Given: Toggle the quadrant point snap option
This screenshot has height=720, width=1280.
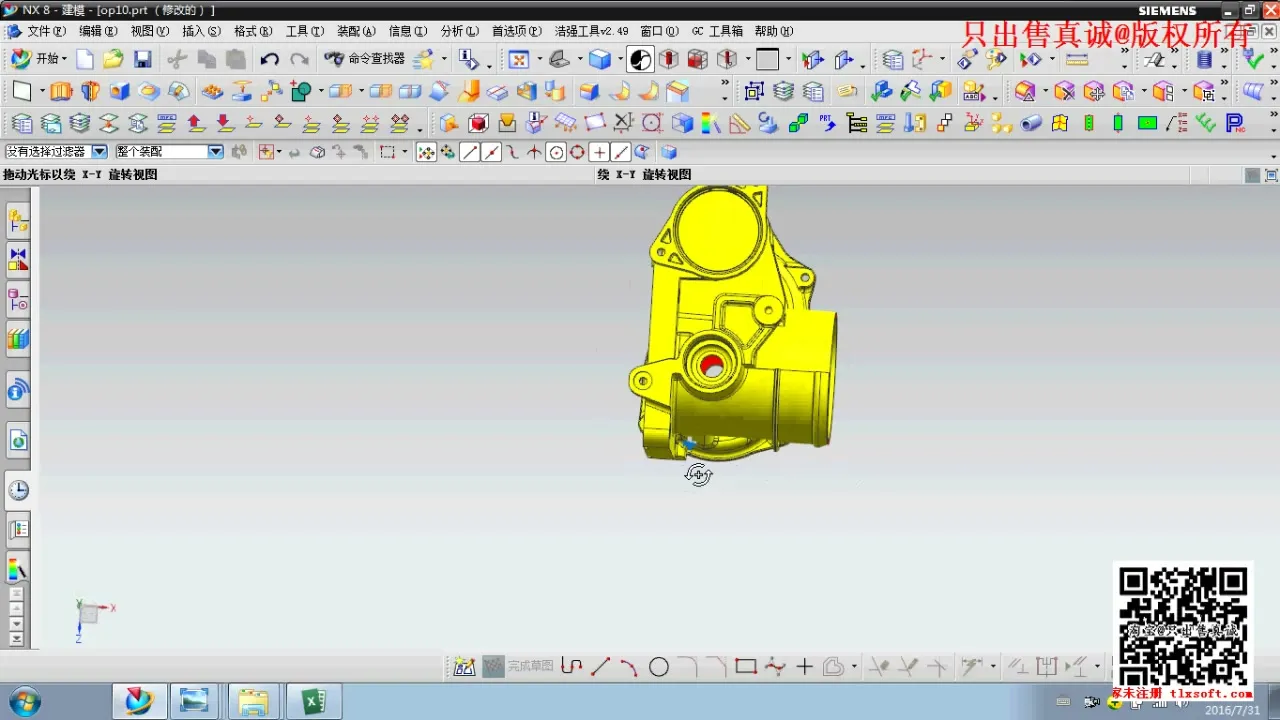Looking at the screenshot, I should pyautogui.click(x=577, y=152).
